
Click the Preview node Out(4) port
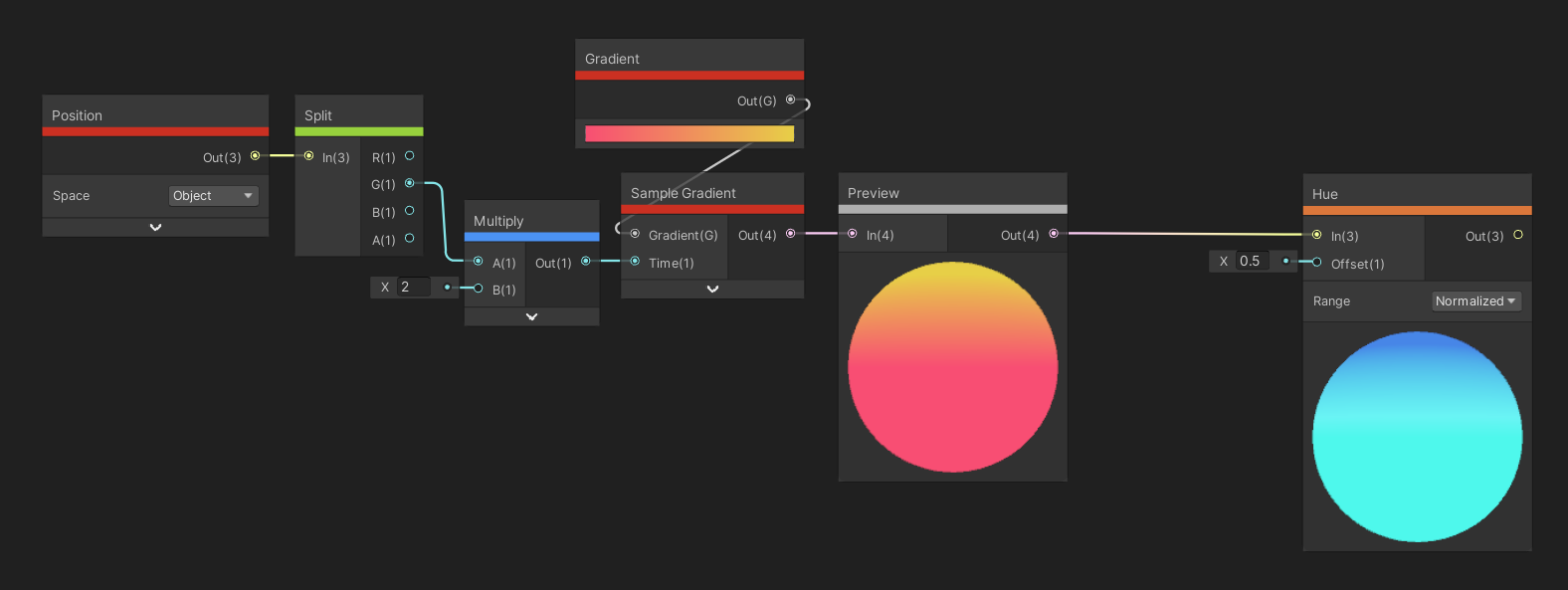click(1054, 234)
